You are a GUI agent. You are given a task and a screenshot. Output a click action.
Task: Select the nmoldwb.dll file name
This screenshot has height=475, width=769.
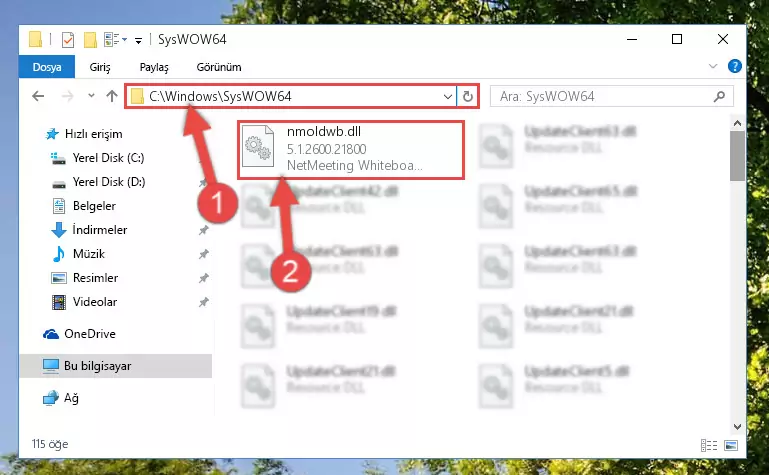click(x=324, y=131)
